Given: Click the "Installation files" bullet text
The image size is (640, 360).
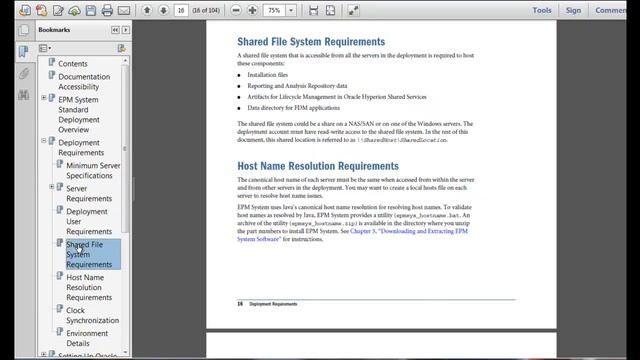Looking at the screenshot, I should [x=267, y=75].
